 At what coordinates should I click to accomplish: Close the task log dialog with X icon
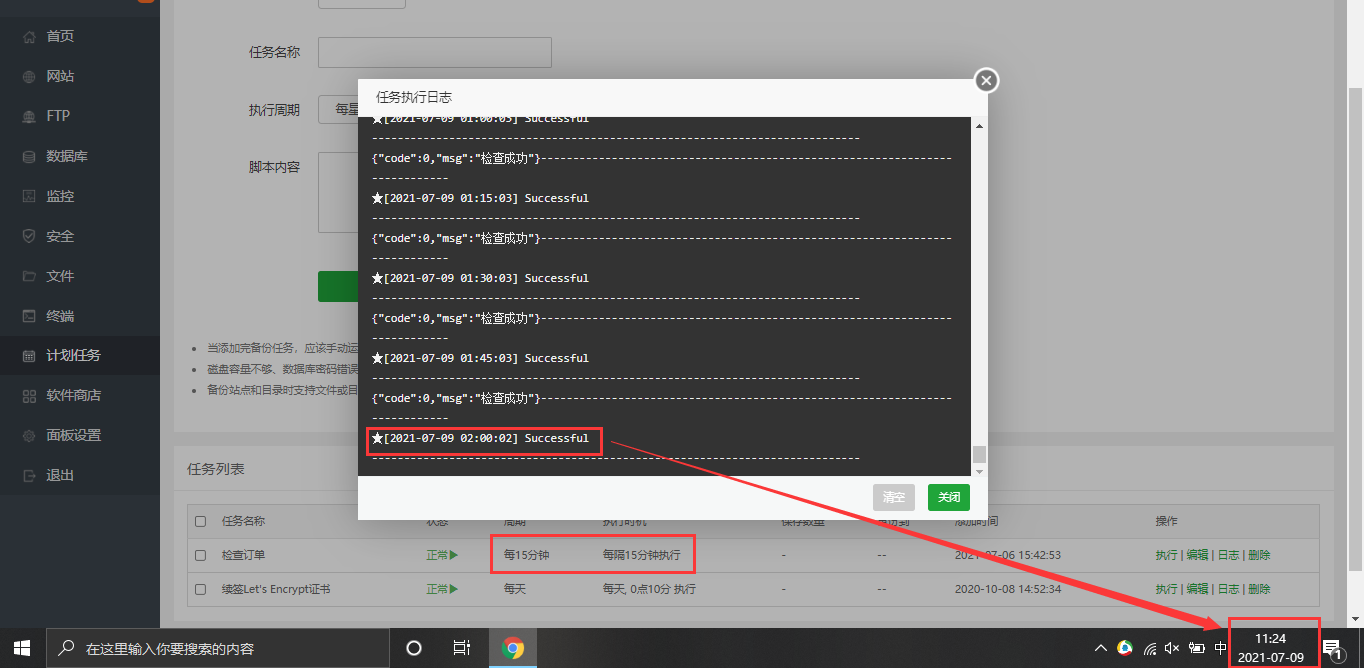(x=986, y=80)
